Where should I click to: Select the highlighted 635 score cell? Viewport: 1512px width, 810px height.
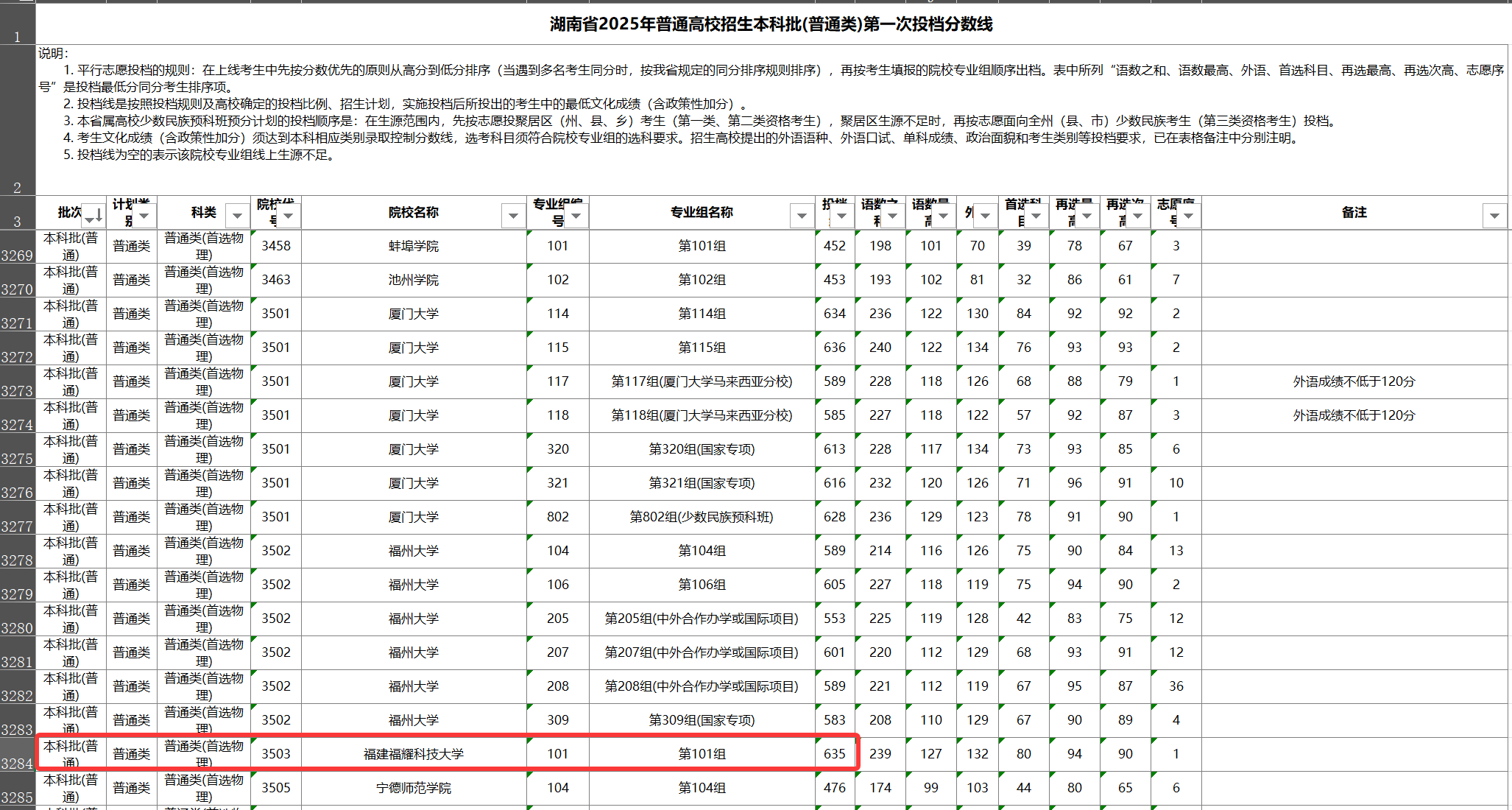(834, 753)
